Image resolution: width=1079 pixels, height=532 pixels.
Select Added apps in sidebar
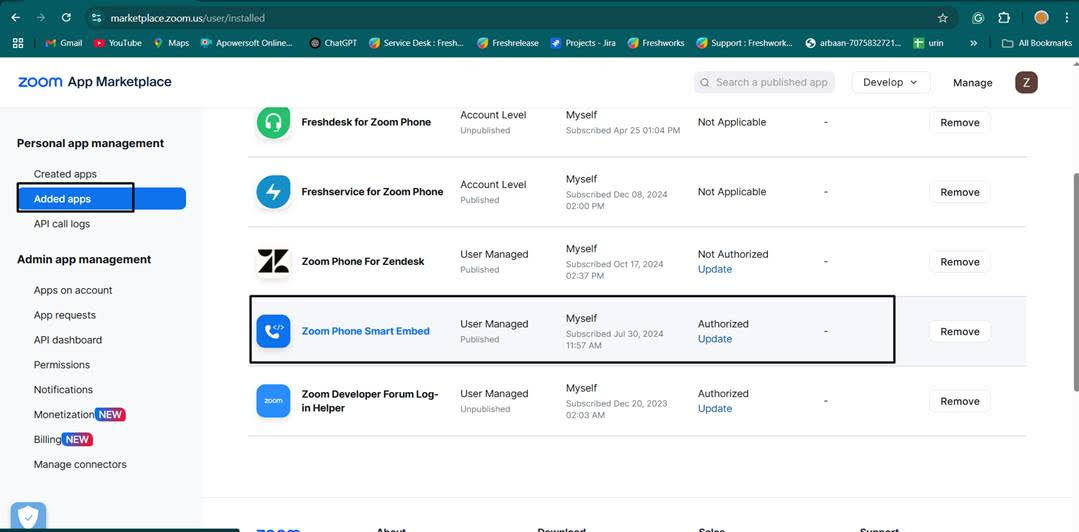[x=101, y=199]
